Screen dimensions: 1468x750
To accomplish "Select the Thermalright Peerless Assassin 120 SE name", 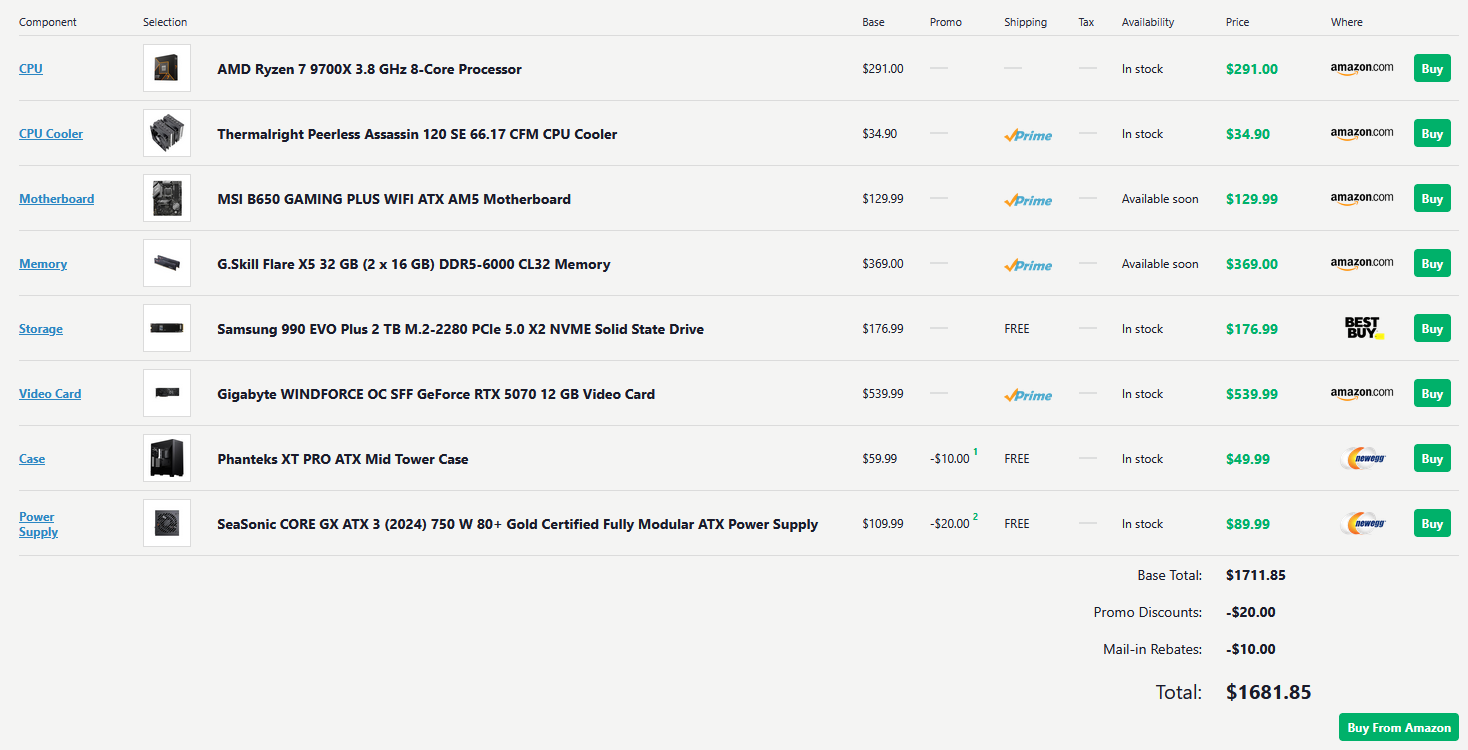I will 417,134.
